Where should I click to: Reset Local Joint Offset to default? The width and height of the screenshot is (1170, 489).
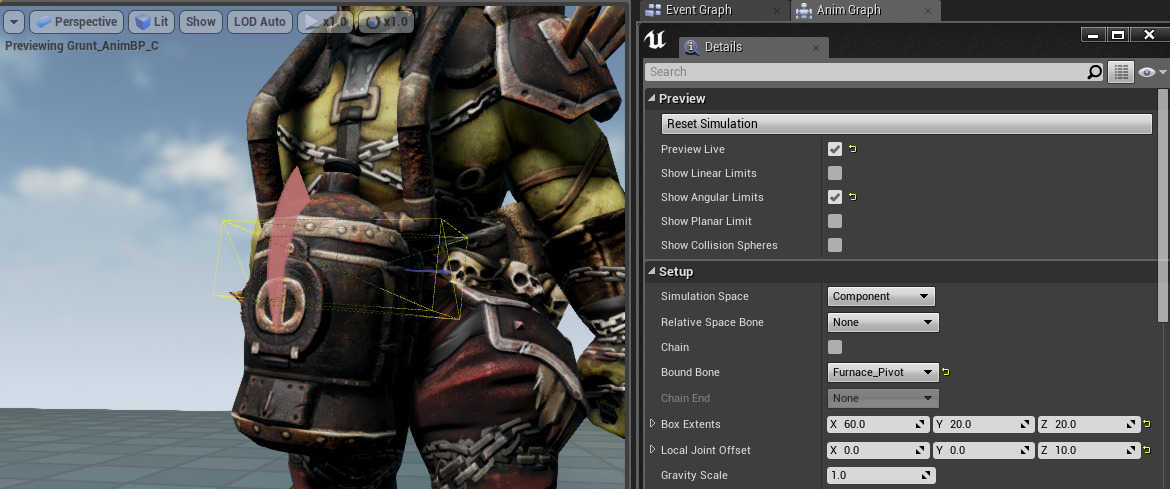click(x=1147, y=450)
